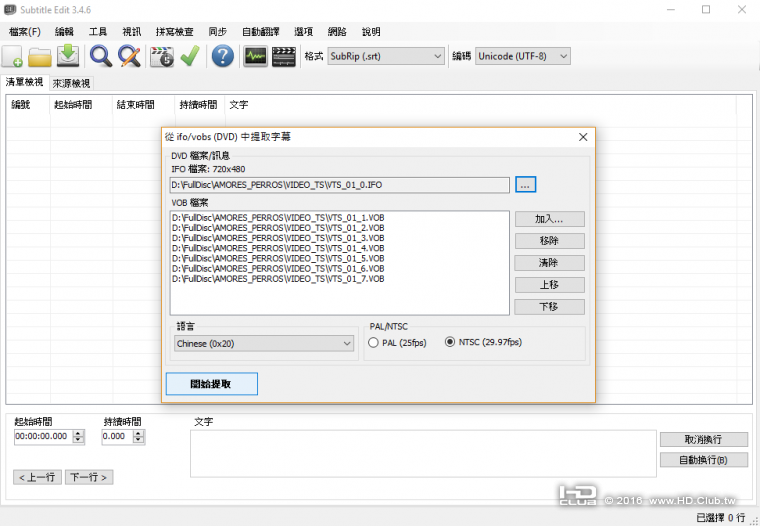The height and width of the screenshot is (526, 760).
Task: Click the 加入... button to add VOB
Action: (549, 219)
